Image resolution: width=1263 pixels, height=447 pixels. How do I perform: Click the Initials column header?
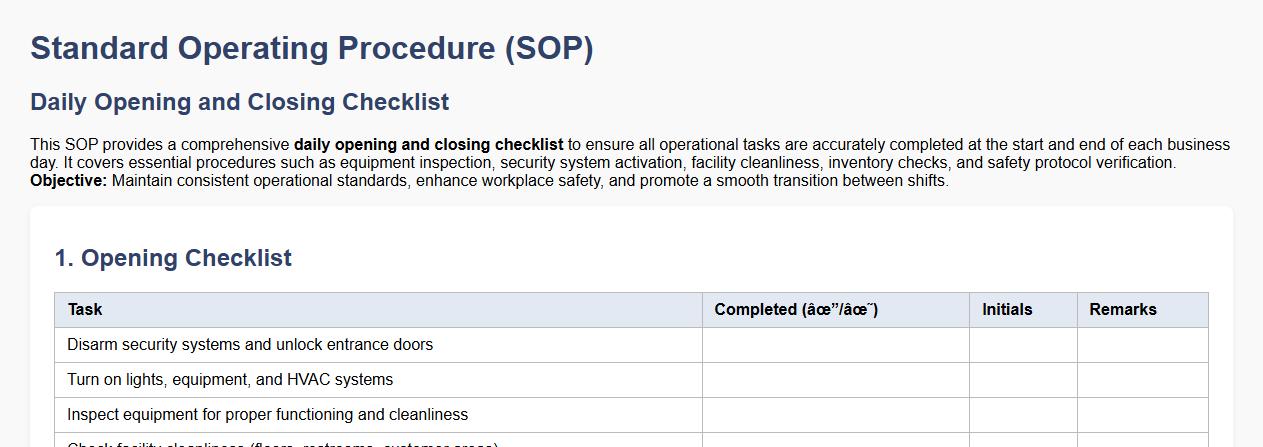pos(1007,310)
